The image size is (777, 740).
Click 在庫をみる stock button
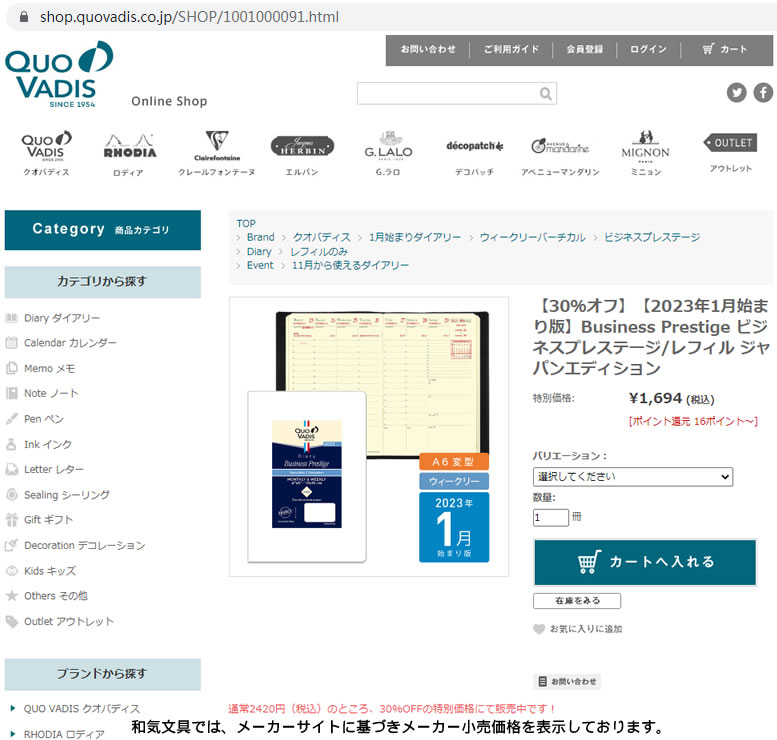577,601
